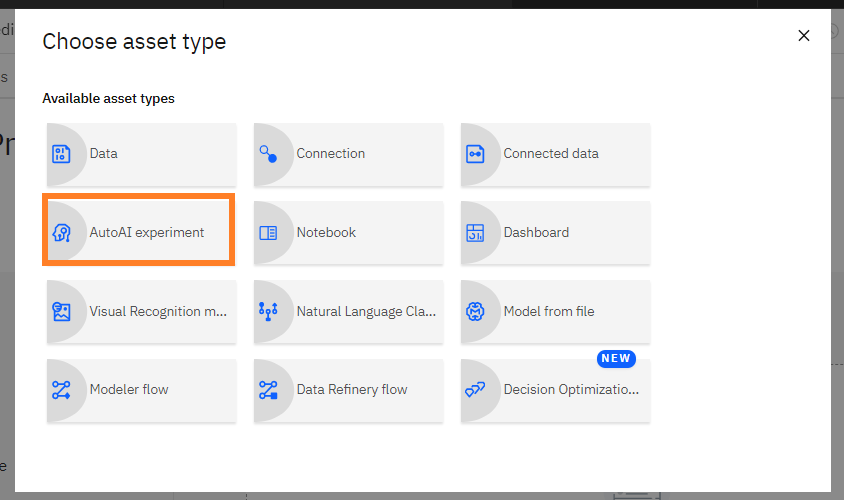Viewport: 844px width, 500px height.
Task: Click the Visual Recognition model icon
Action: [x=61, y=312]
